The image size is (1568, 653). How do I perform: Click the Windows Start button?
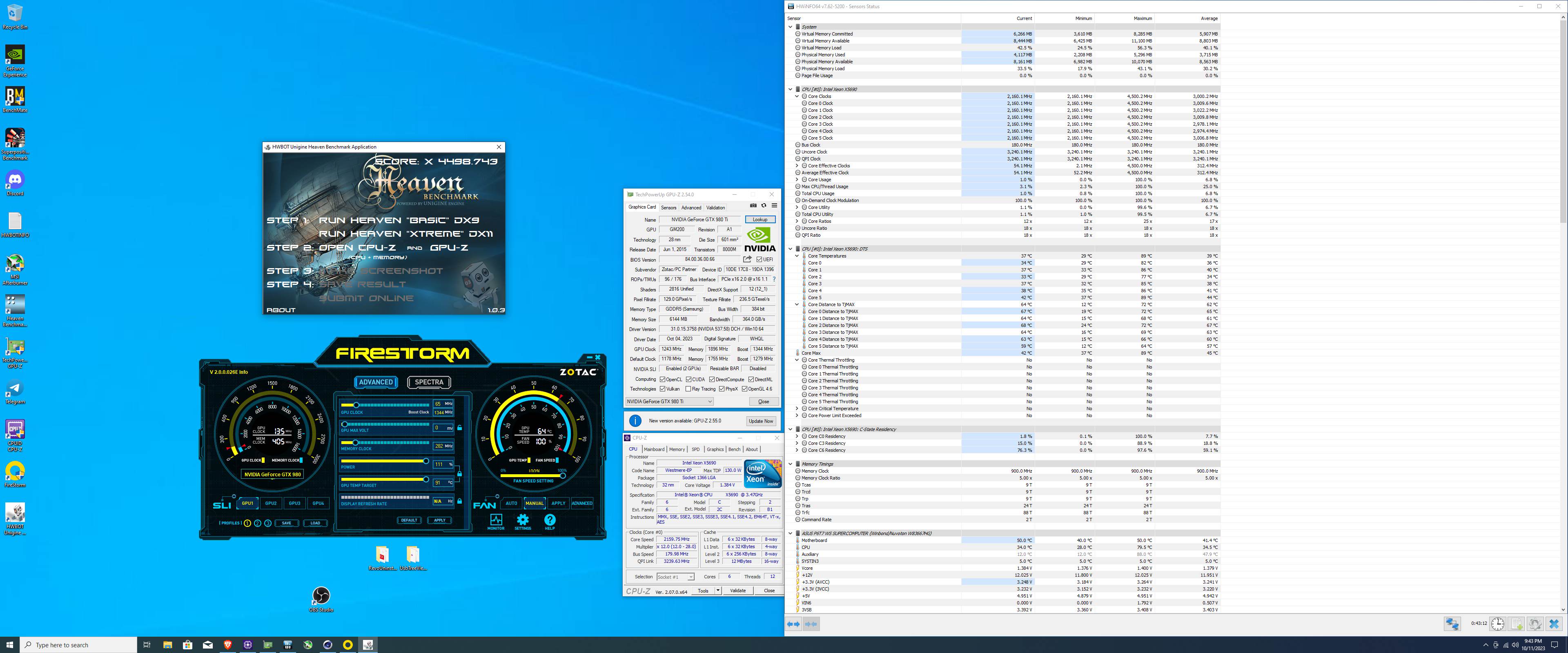point(9,644)
